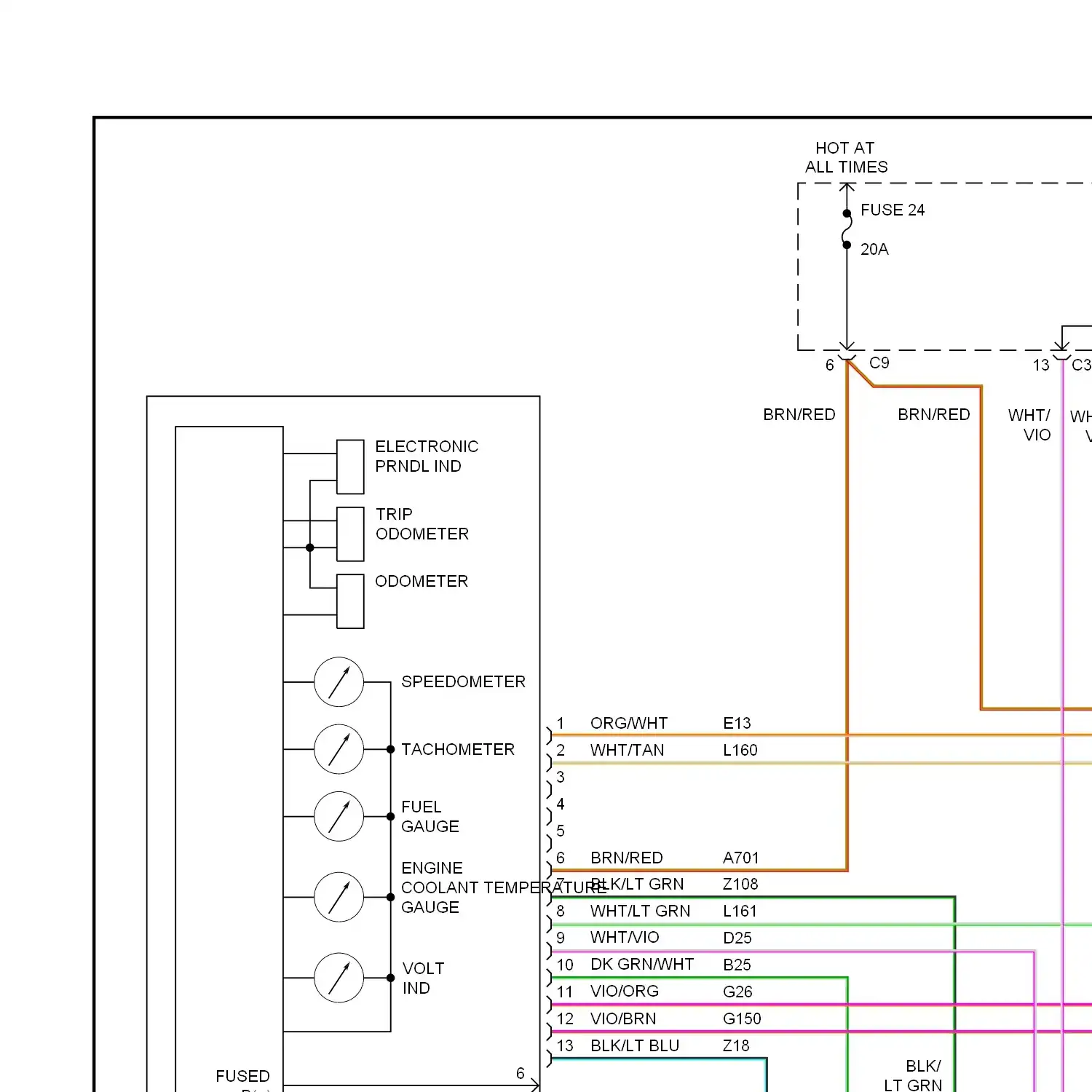
Task: Click the Z108 circuit code
Action: click(740, 884)
